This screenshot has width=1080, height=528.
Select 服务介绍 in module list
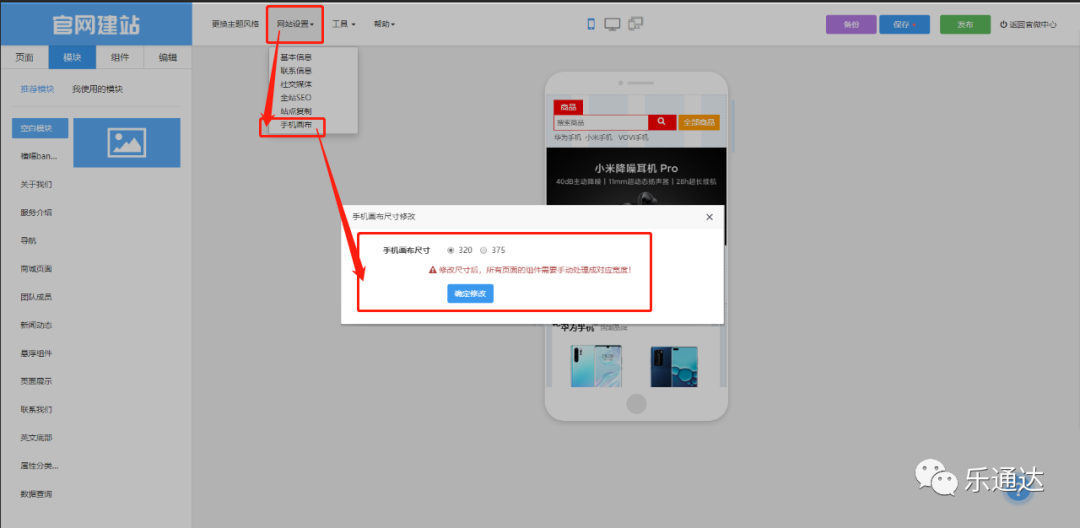[36, 213]
